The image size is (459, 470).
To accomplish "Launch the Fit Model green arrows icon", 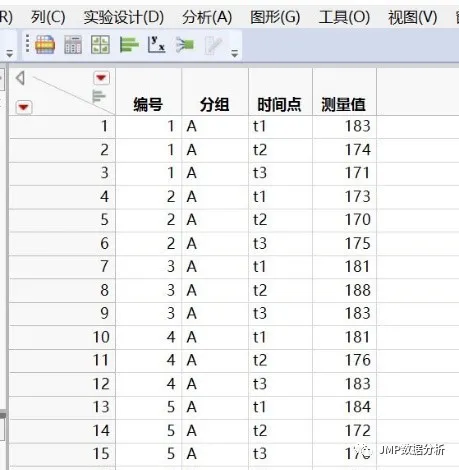I will [185, 45].
